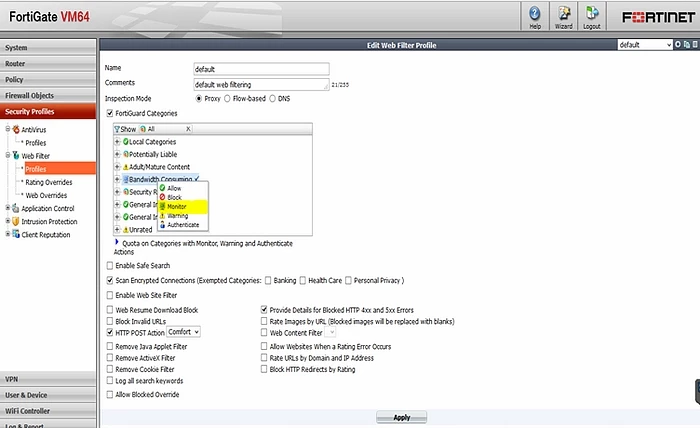Click the icon beside Security R category
Viewport: 700px width, 428px height.
126,192
